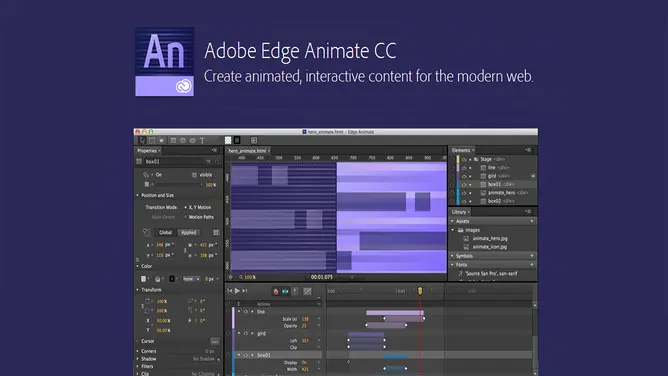Open the border style 'none' dropdown
668x376 pixels.
(x=191, y=279)
